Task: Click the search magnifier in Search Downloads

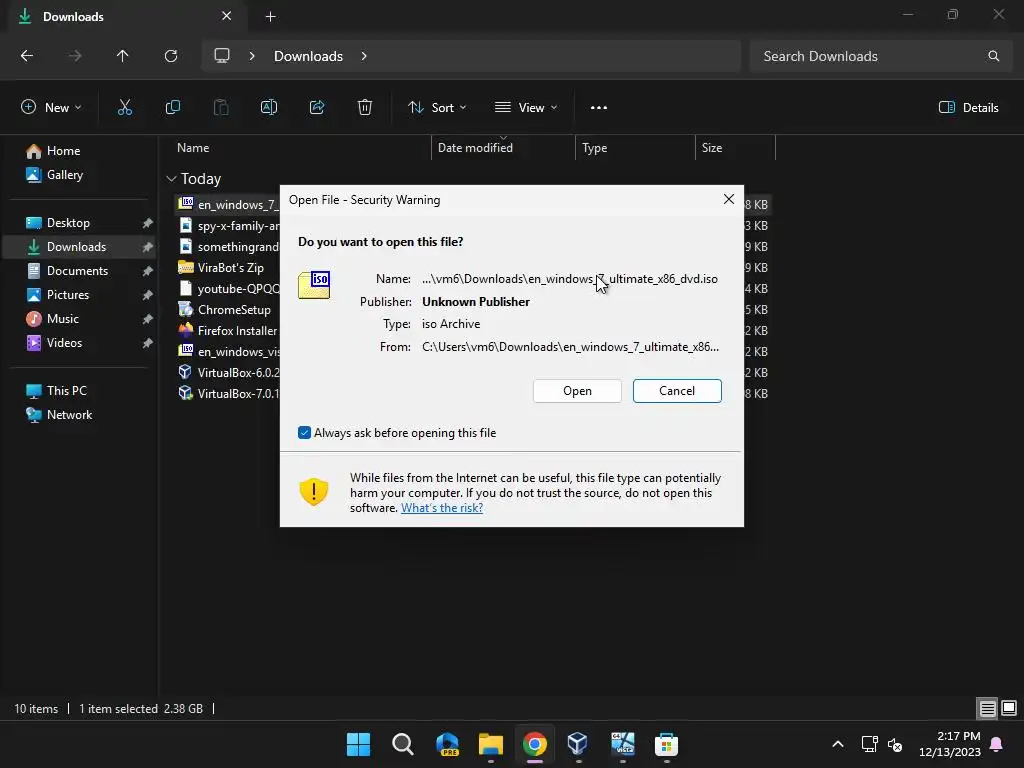Action: pos(993,56)
